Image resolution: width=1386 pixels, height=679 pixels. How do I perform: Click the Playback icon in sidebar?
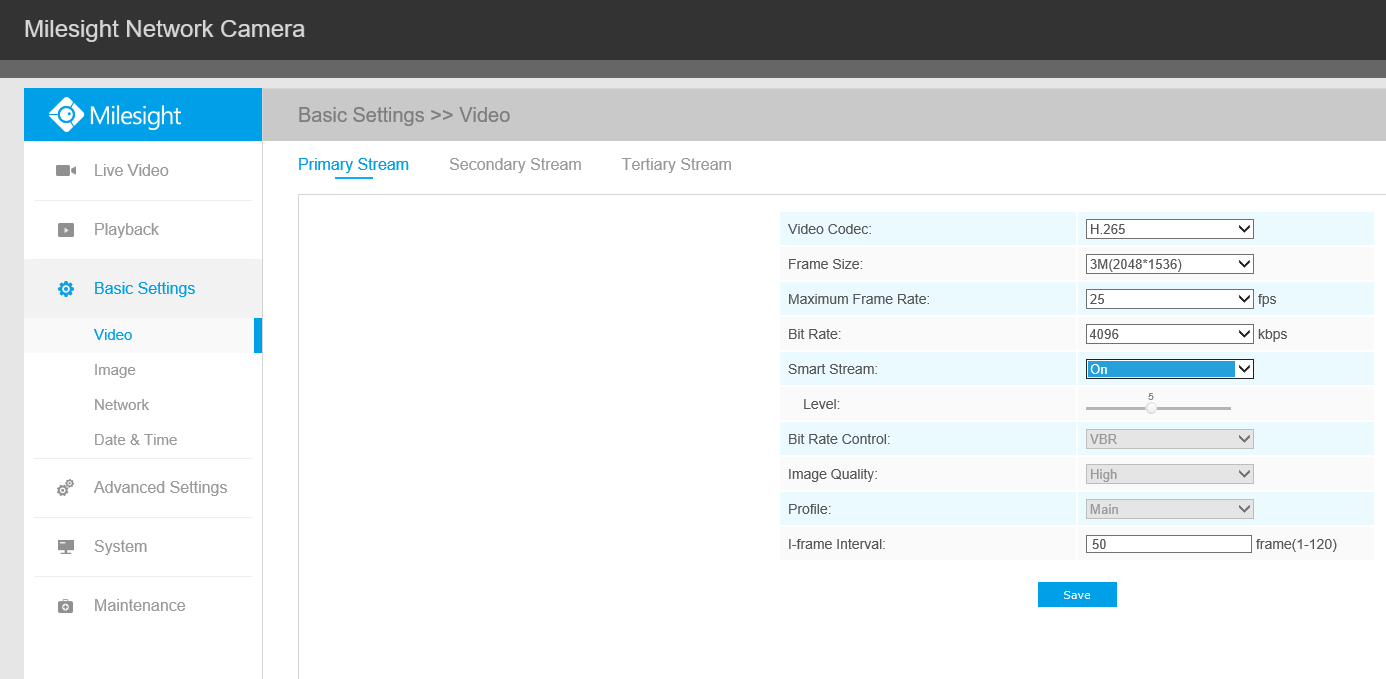[65, 229]
